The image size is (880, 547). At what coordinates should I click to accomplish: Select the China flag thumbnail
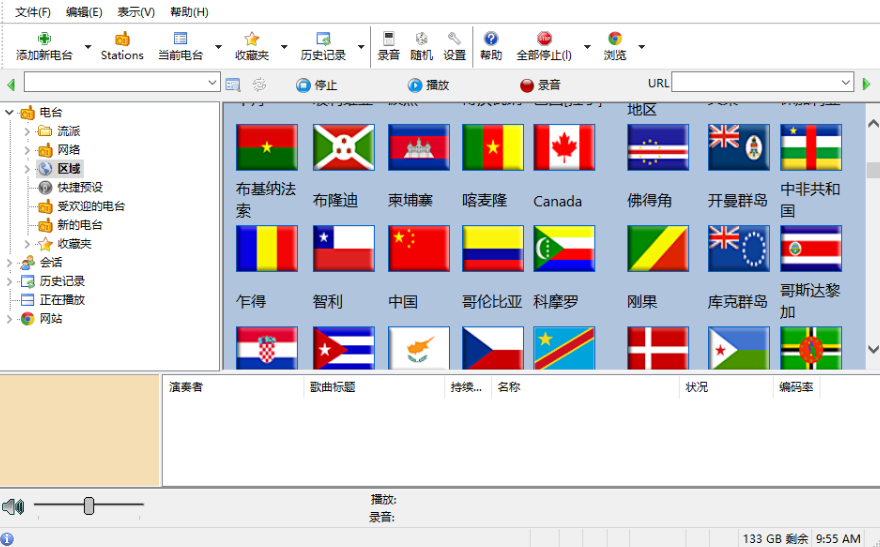pos(419,249)
